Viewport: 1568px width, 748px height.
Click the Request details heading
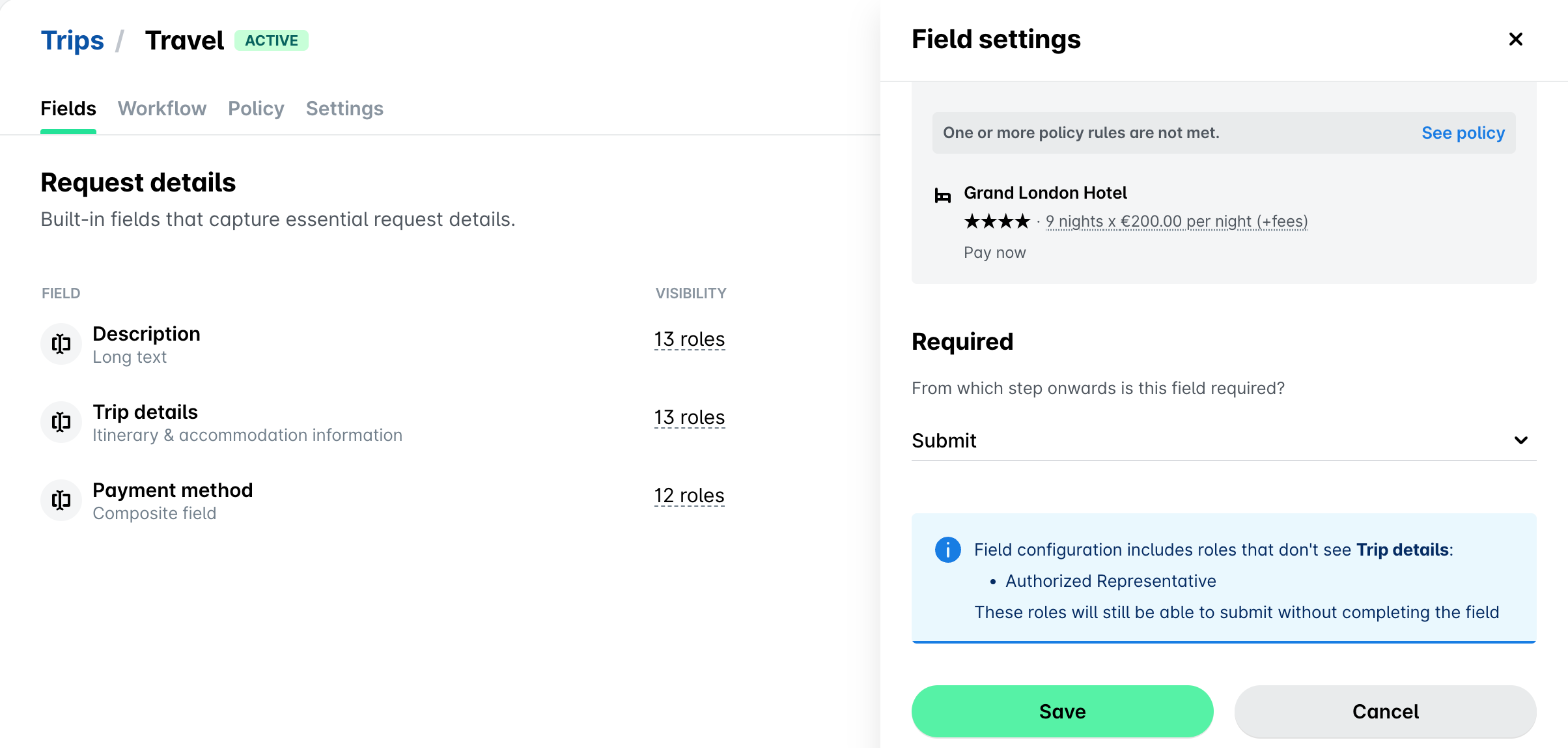click(138, 182)
